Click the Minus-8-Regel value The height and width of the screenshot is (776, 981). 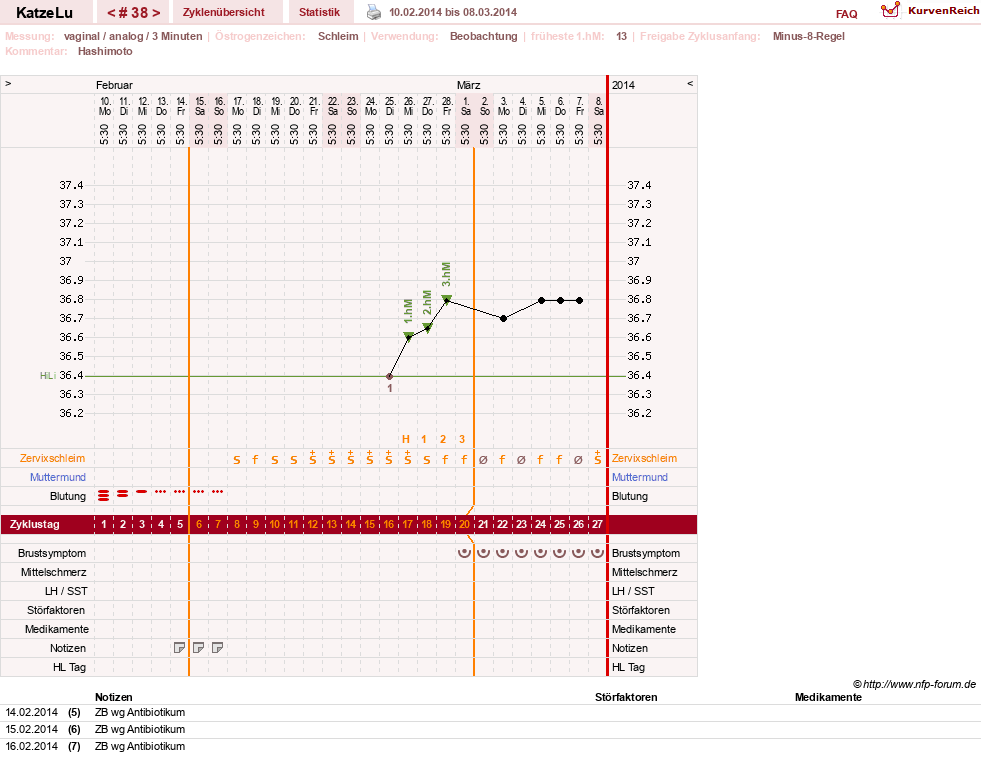[808, 36]
